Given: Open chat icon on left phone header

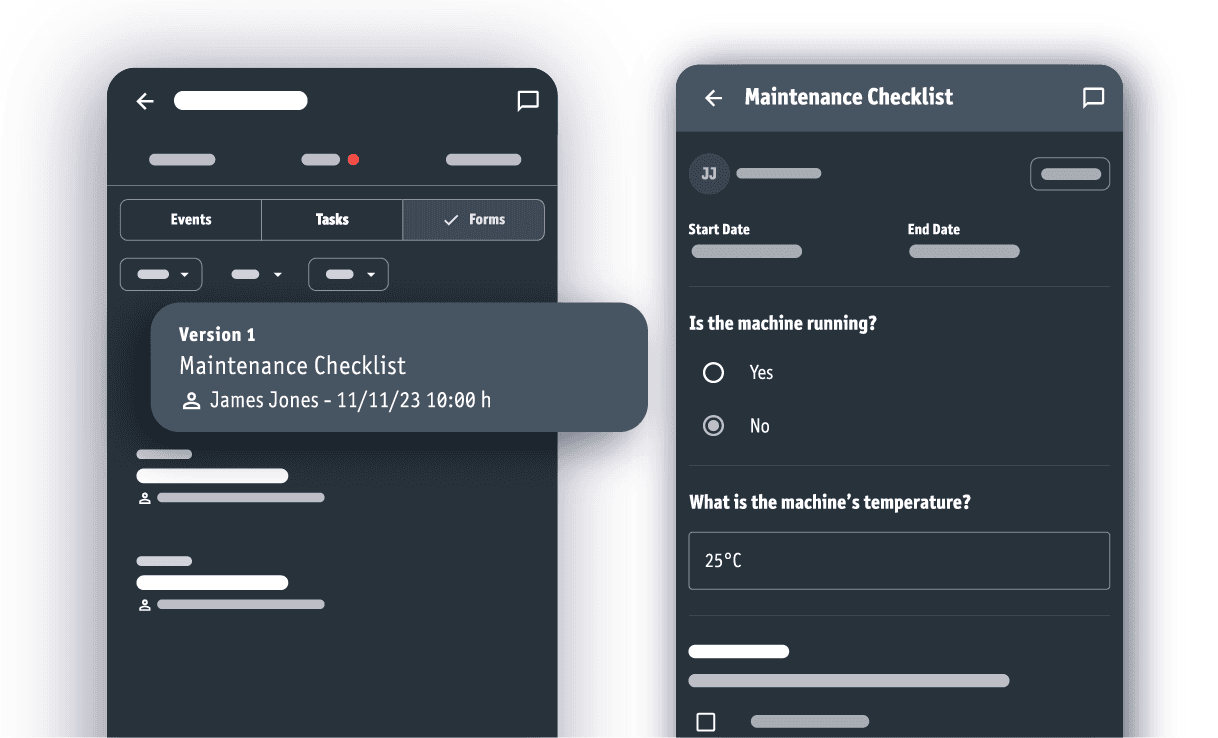Looking at the screenshot, I should click(527, 101).
